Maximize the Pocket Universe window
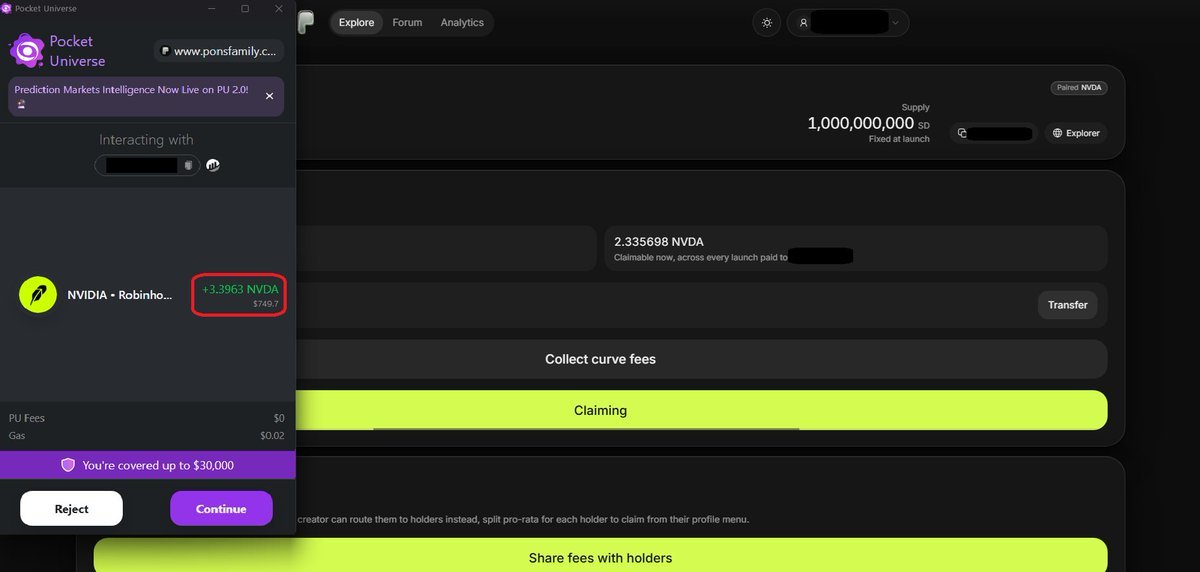 pyautogui.click(x=245, y=8)
